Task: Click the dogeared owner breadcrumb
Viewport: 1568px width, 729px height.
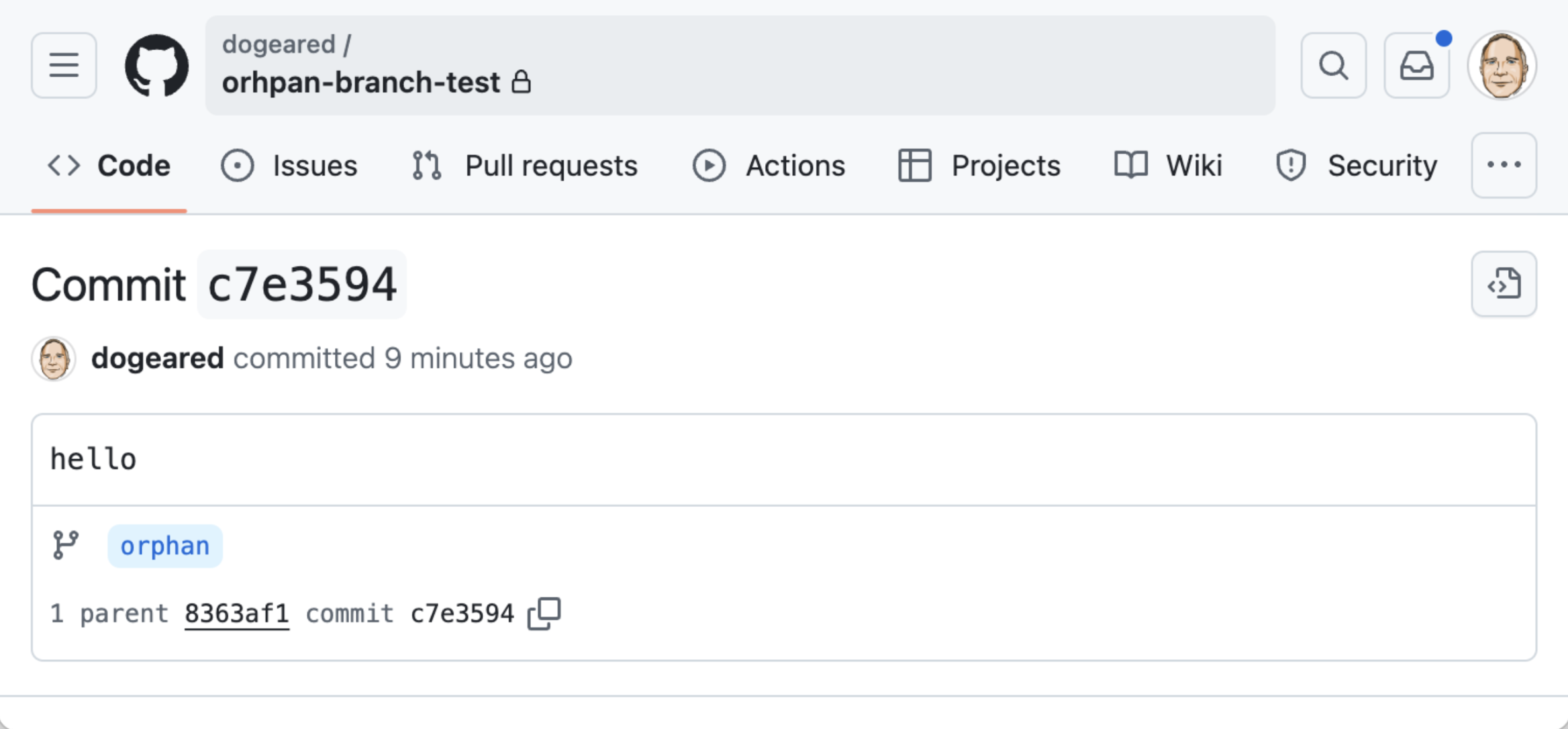Action: click(x=279, y=44)
